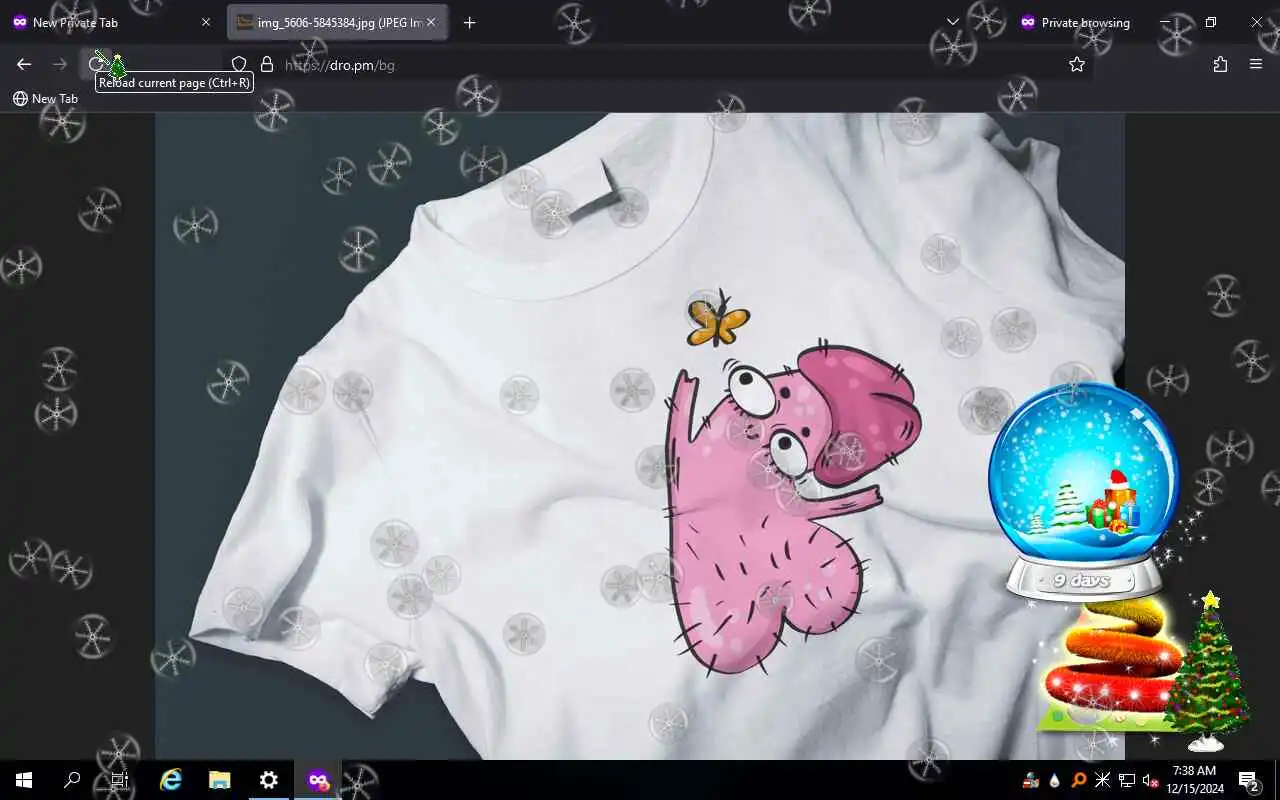Image resolution: width=1280 pixels, height=800 pixels.
Task: Launch Internet Explorer from the taskbar
Action: pos(171,780)
